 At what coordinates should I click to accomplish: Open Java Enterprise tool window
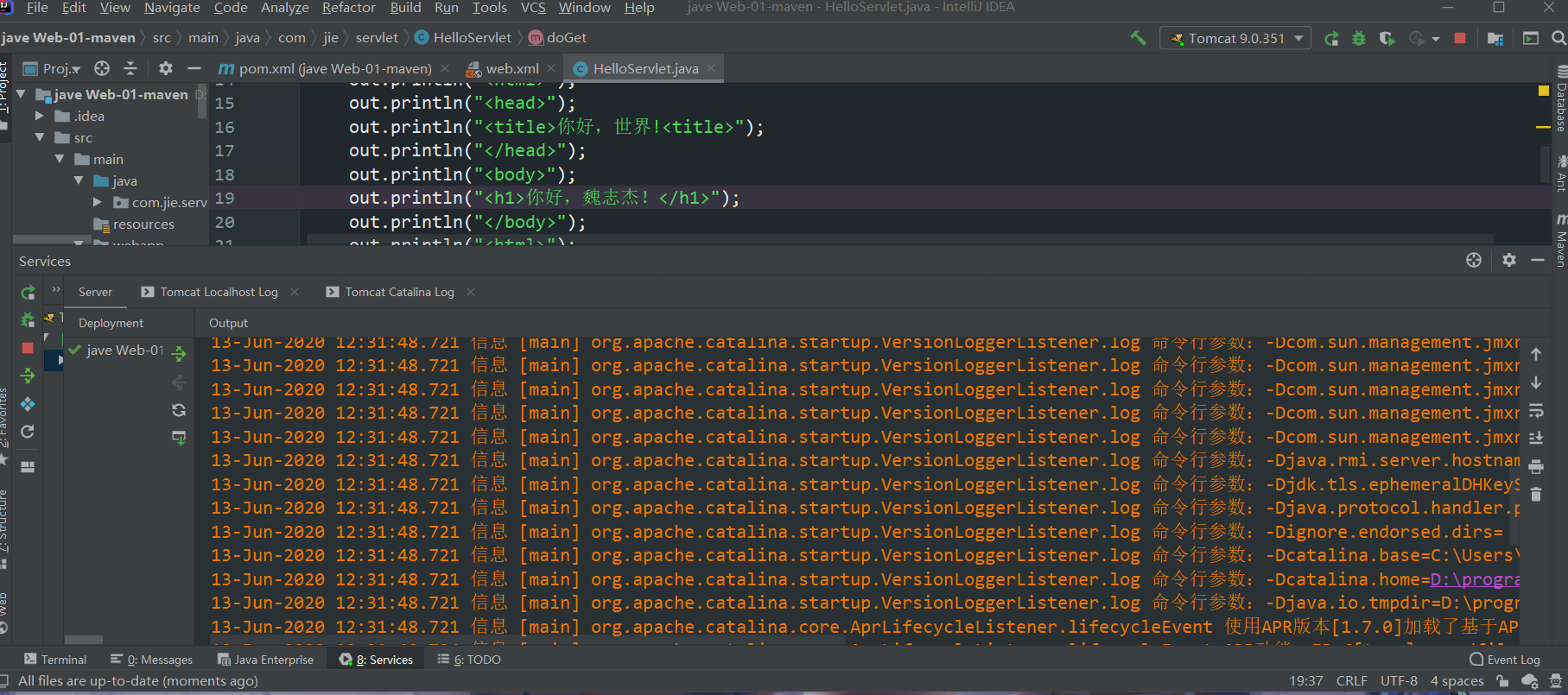(266, 660)
